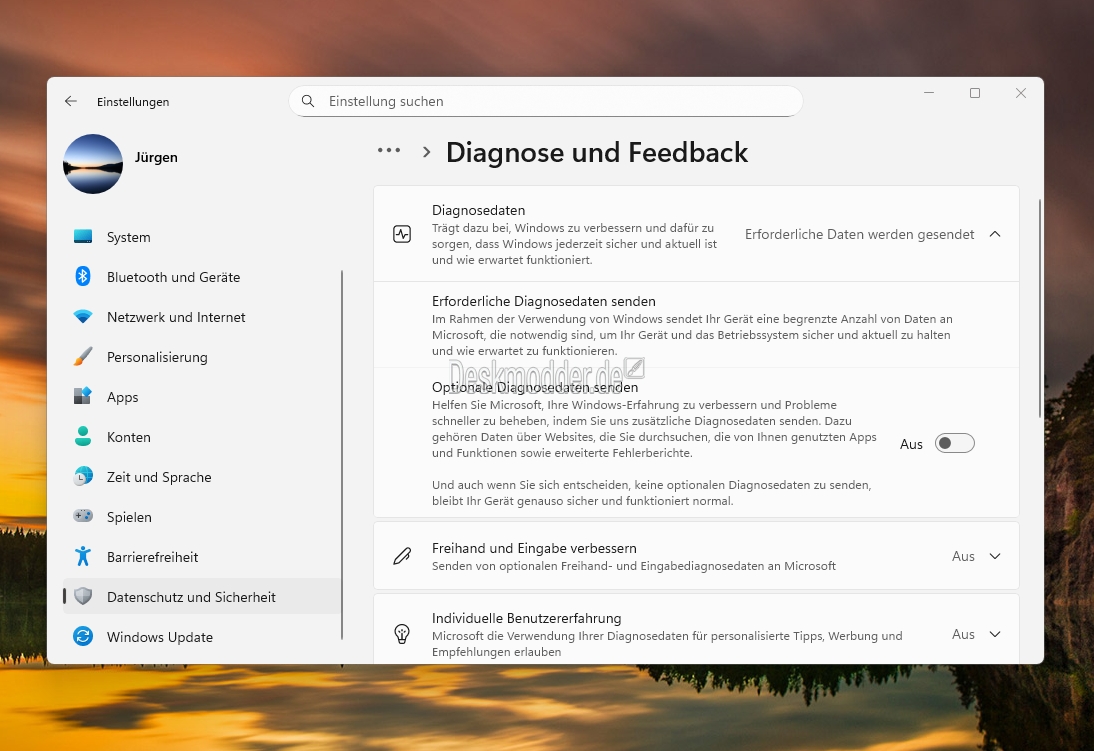Collapse the Diagnosedaten section chevron

pos(994,234)
